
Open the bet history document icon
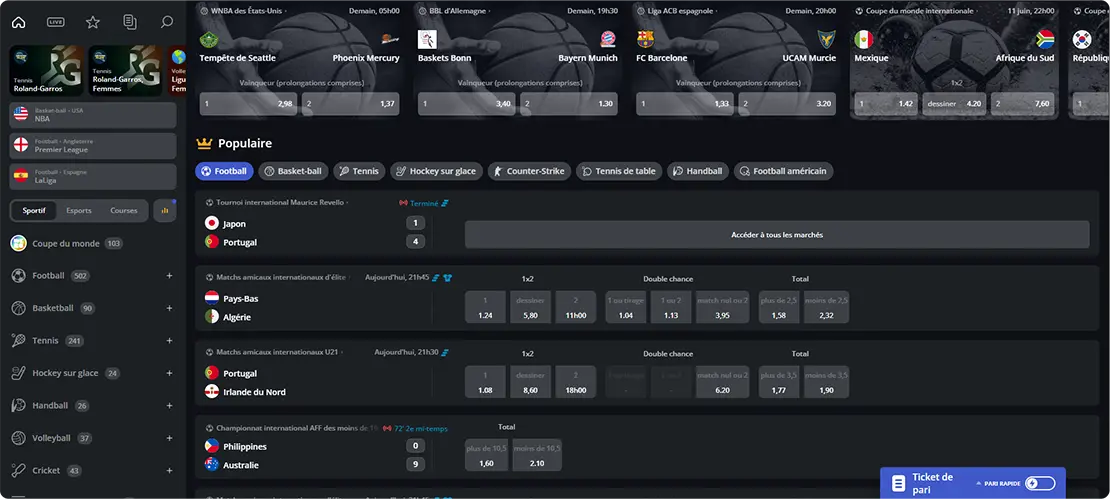(x=130, y=22)
